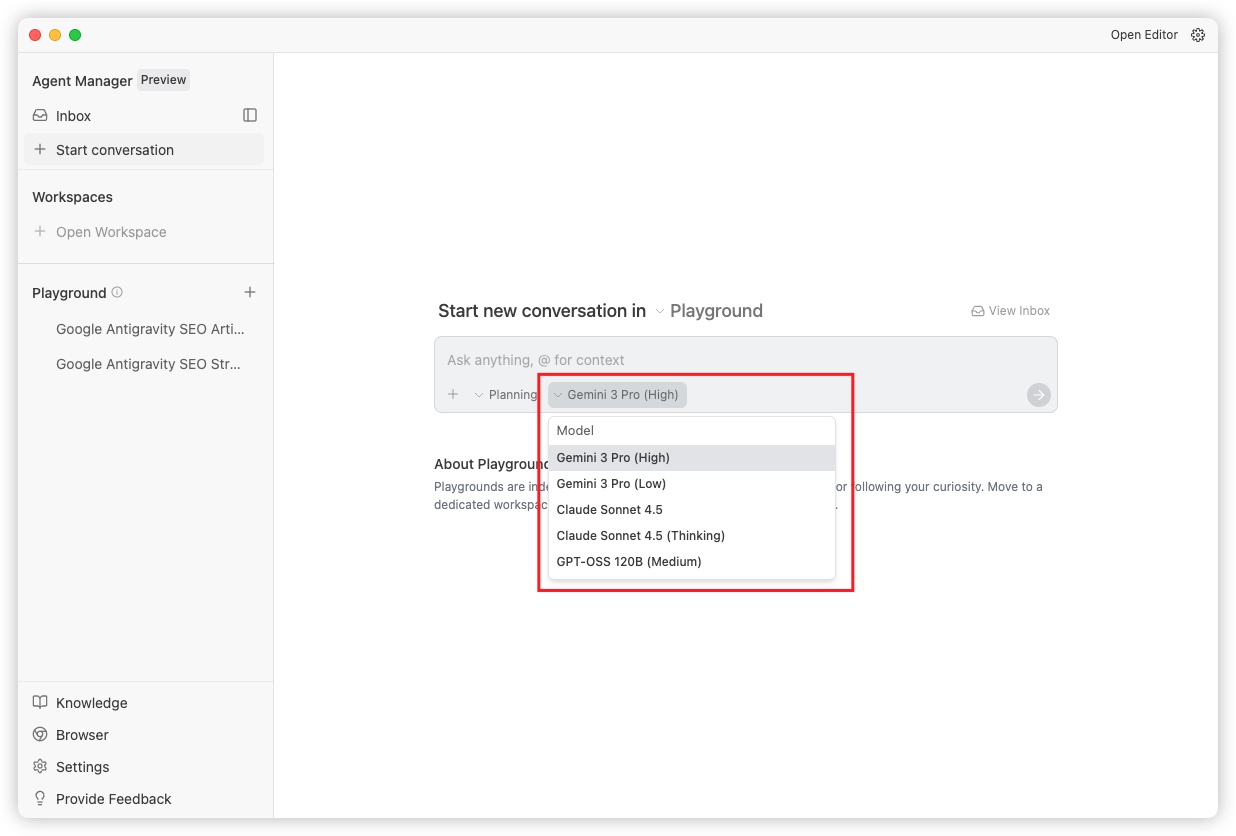Click Provide Feedback in the sidebar

113,799
